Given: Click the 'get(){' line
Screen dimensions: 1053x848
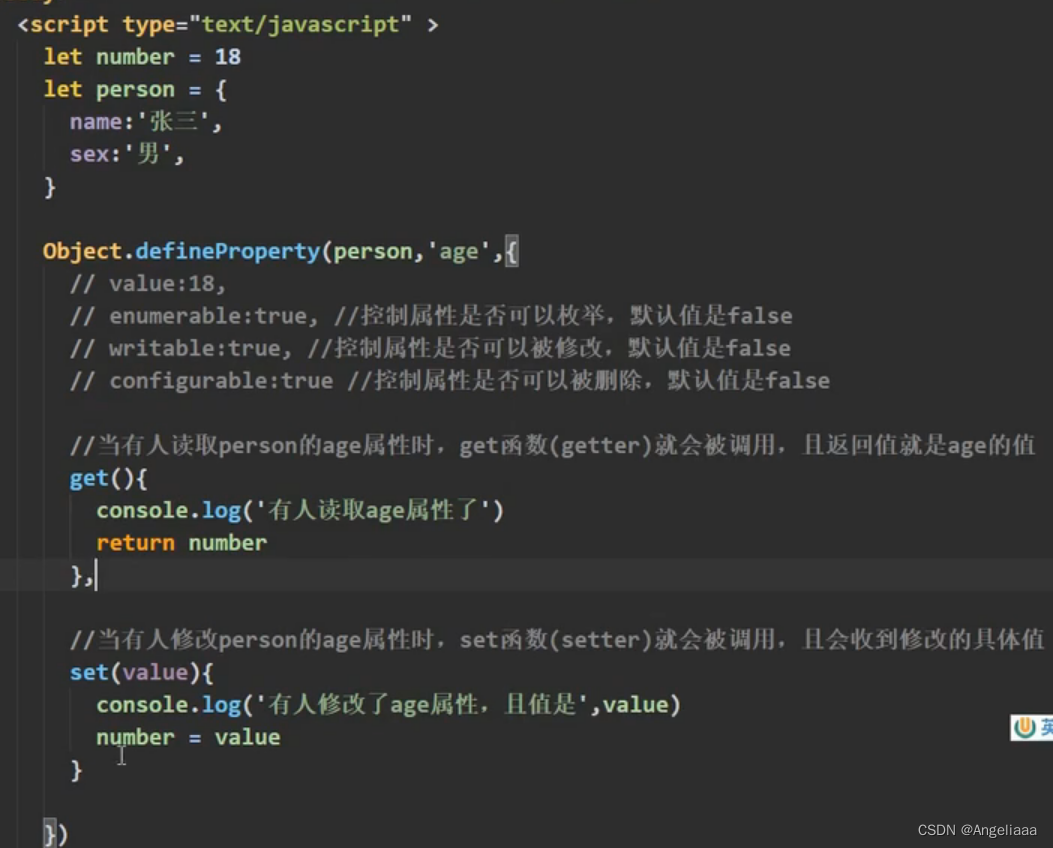Looking at the screenshot, I should pyautogui.click(x=108, y=479).
